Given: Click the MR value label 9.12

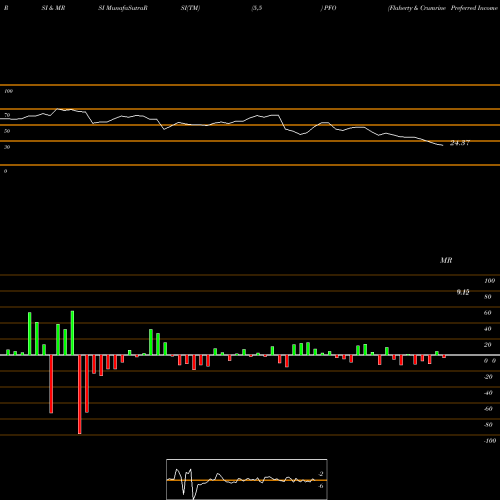Looking at the screenshot, I should coord(463,292).
